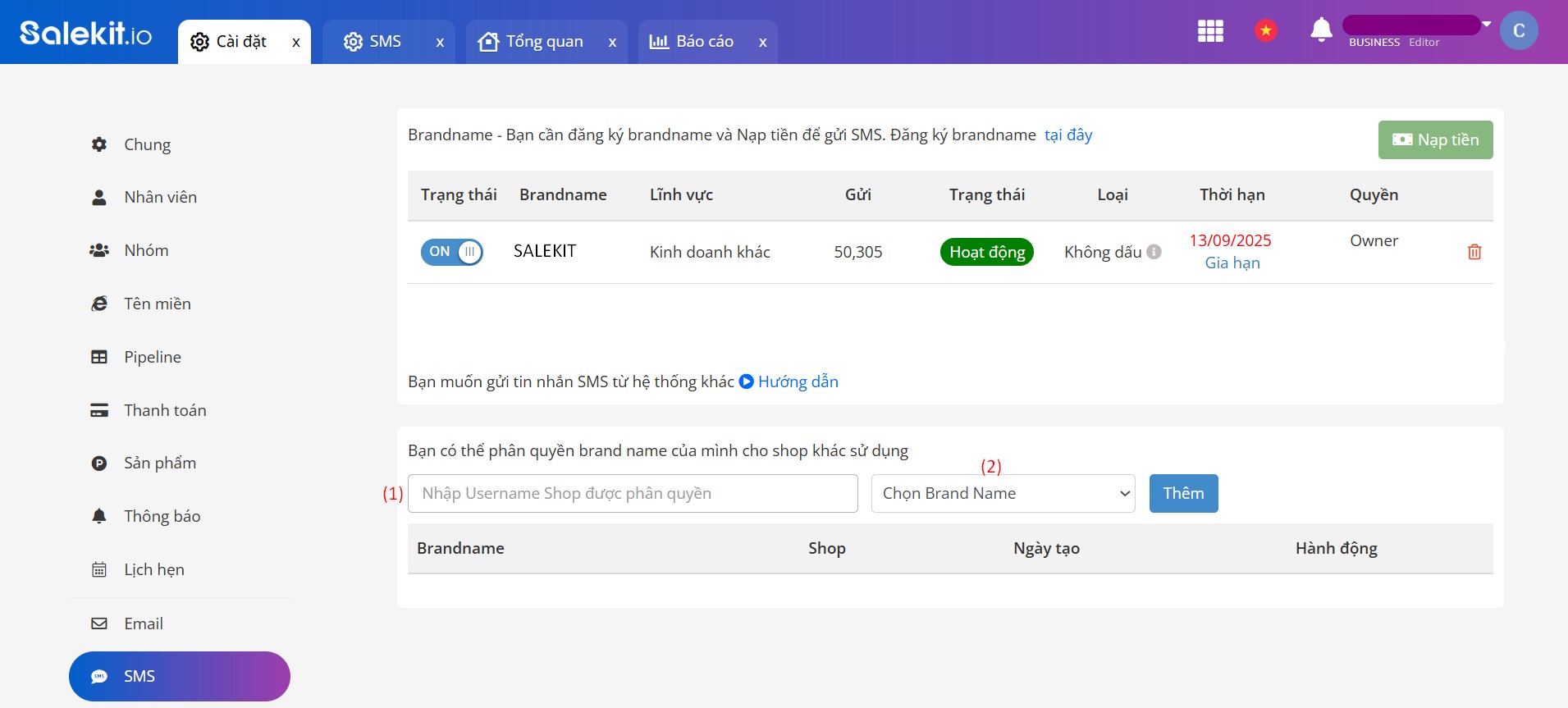The width and height of the screenshot is (1568, 708).
Task: Click the Email envelope icon
Action: pos(99,623)
